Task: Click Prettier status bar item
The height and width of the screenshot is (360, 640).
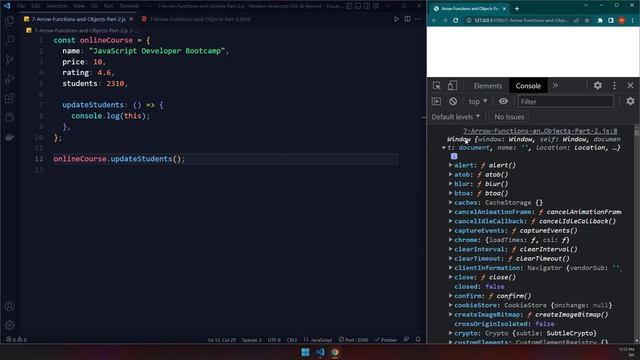Action: point(386,340)
